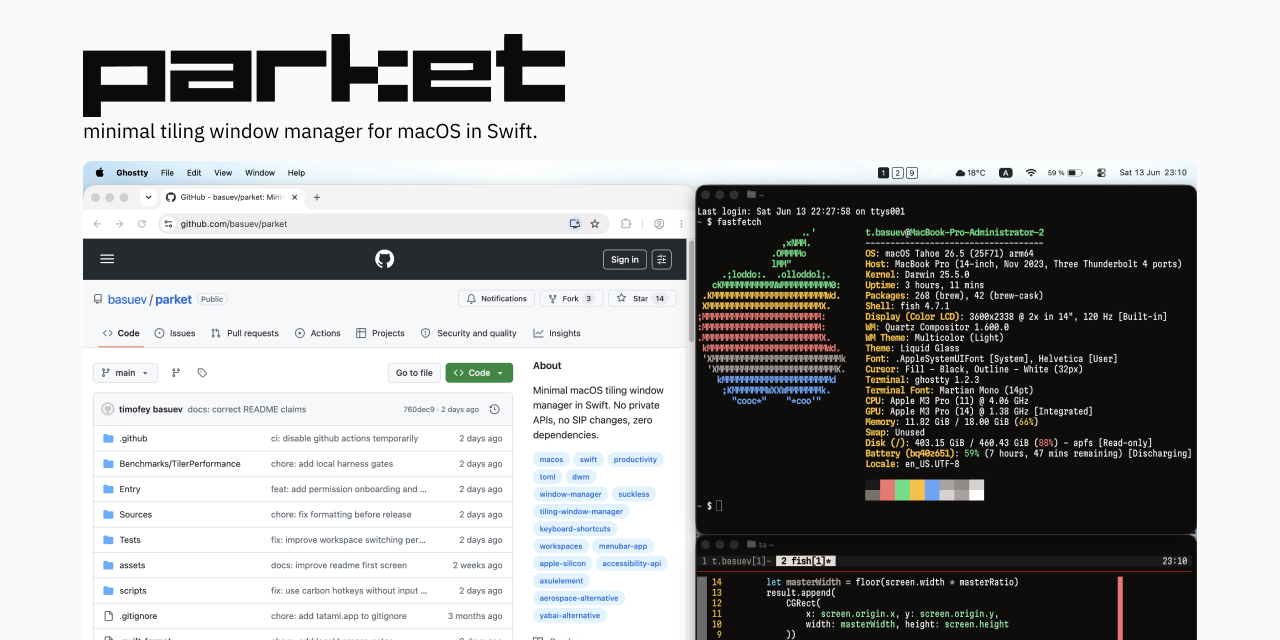The height and width of the screenshot is (640, 1280).
Task: Switch to the Actions tab
Action: pos(318,333)
